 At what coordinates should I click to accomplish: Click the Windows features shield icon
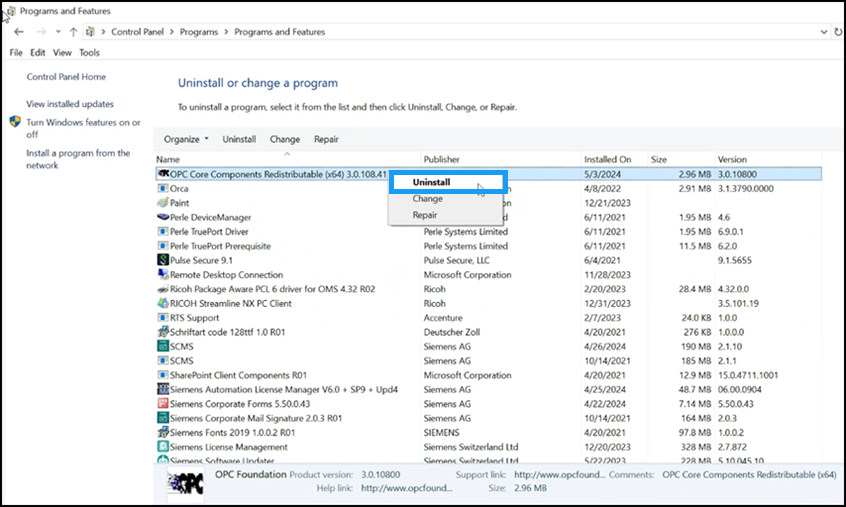[16, 123]
